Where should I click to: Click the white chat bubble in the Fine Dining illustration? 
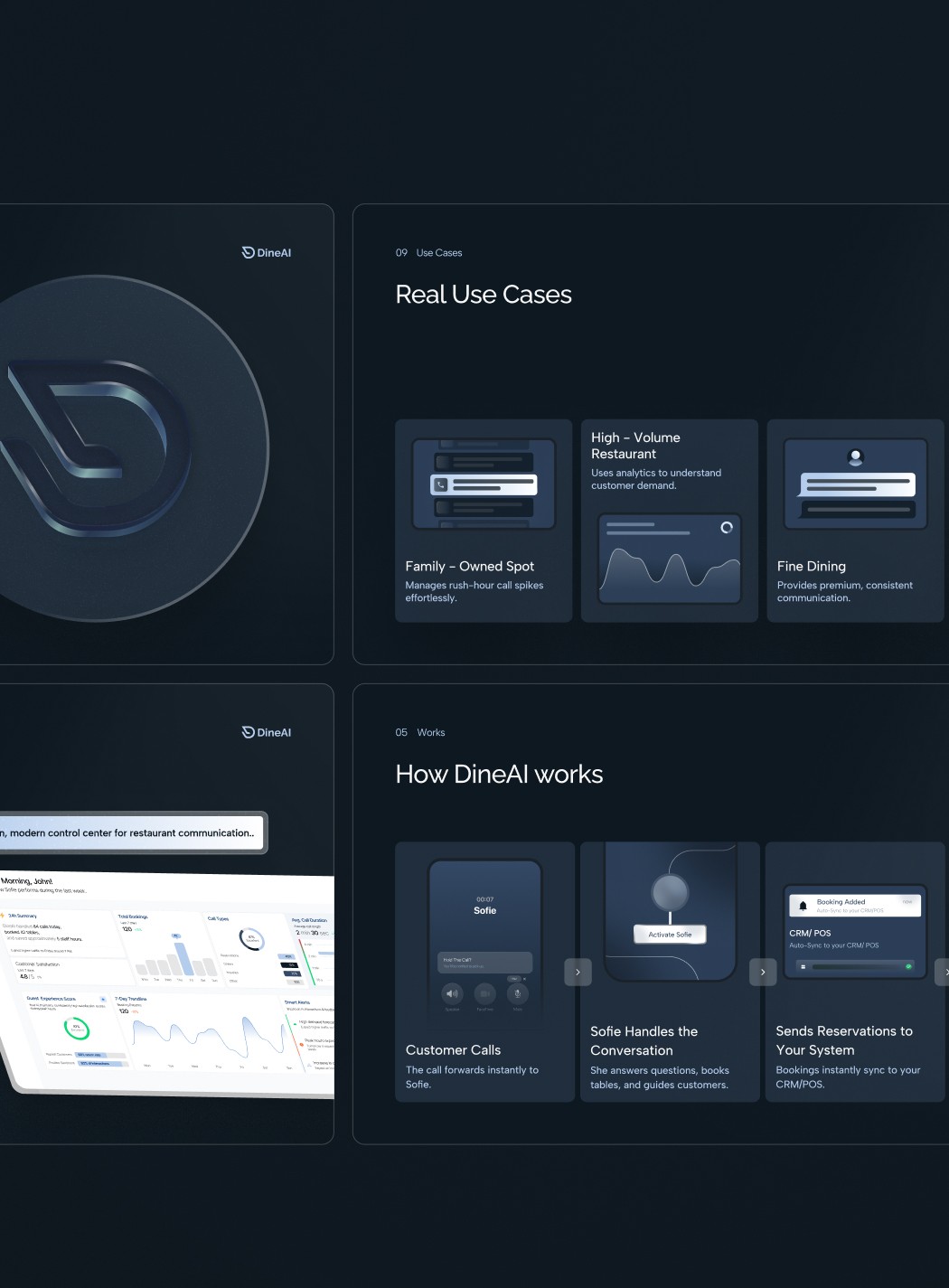point(857,484)
